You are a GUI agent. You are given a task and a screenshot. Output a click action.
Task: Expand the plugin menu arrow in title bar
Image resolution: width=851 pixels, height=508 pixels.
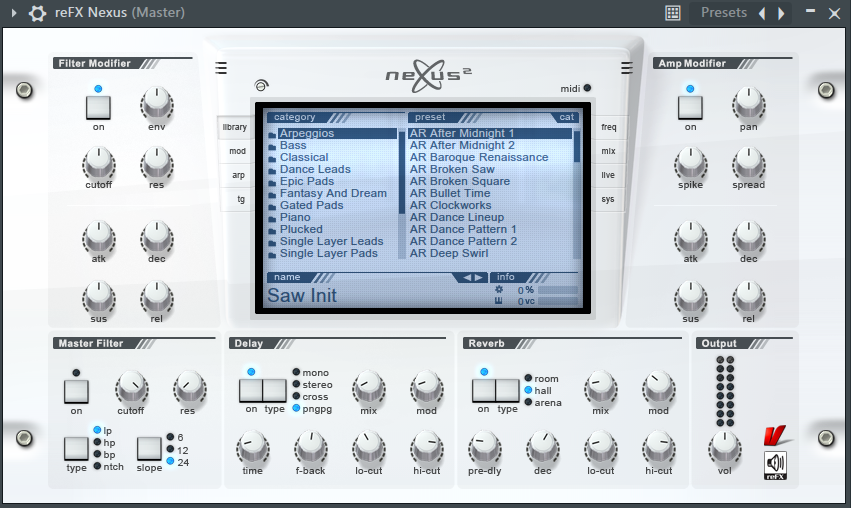(x=14, y=13)
